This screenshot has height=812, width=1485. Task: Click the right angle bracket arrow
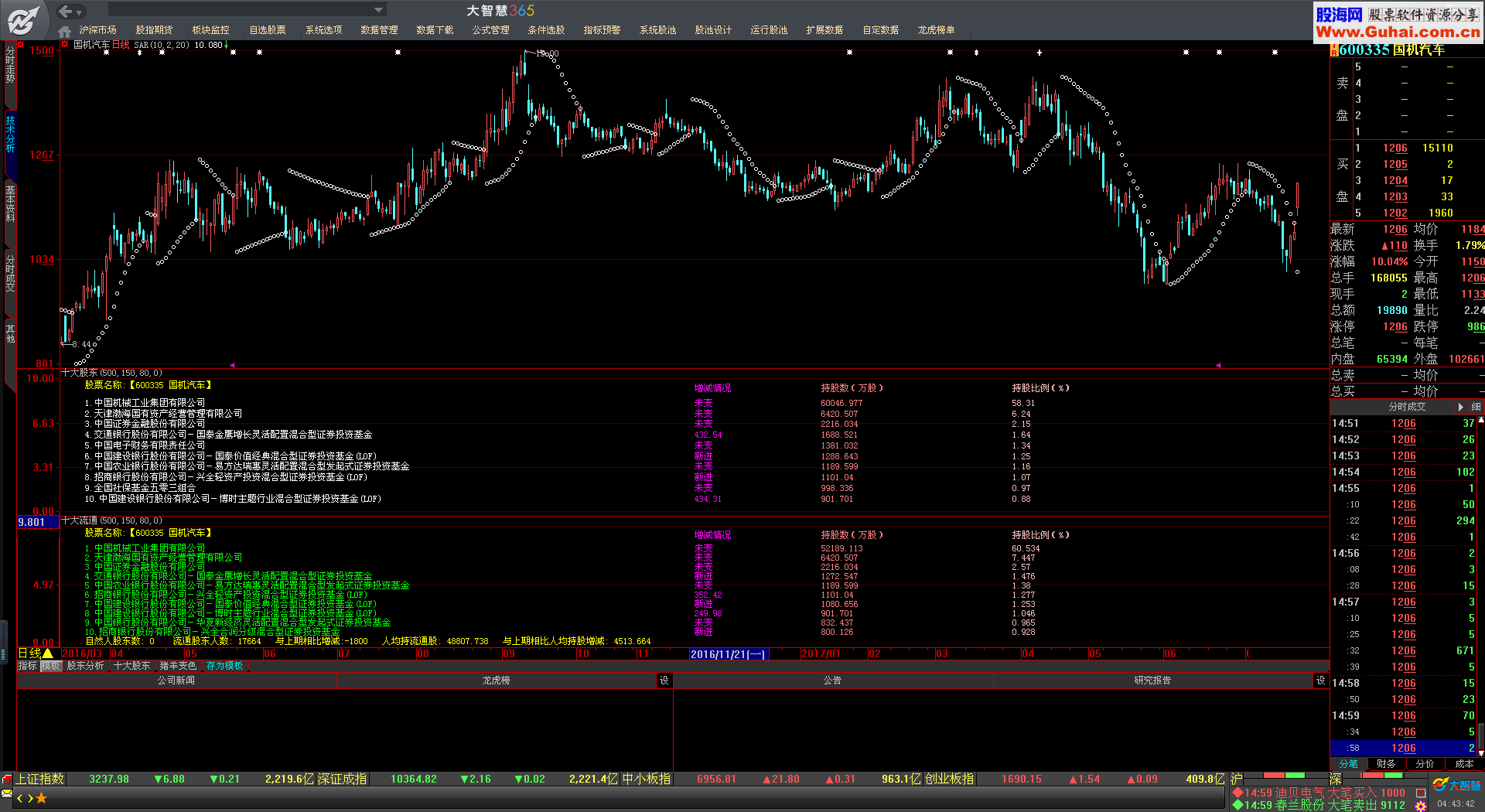(30, 798)
